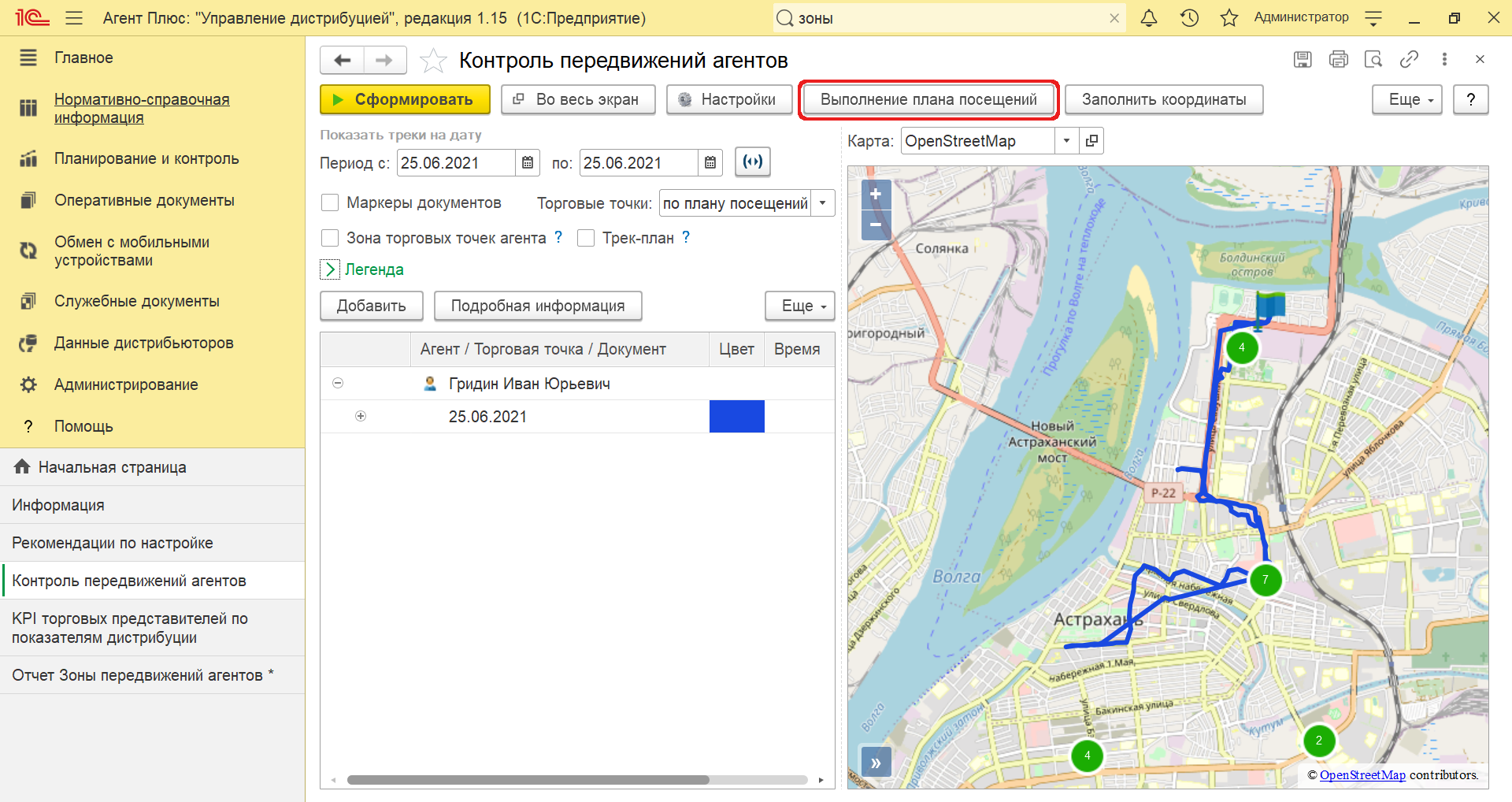Open notifications bell icon
Image resolution: width=1512 pixels, height=802 pixels.
pos(1149,18)
